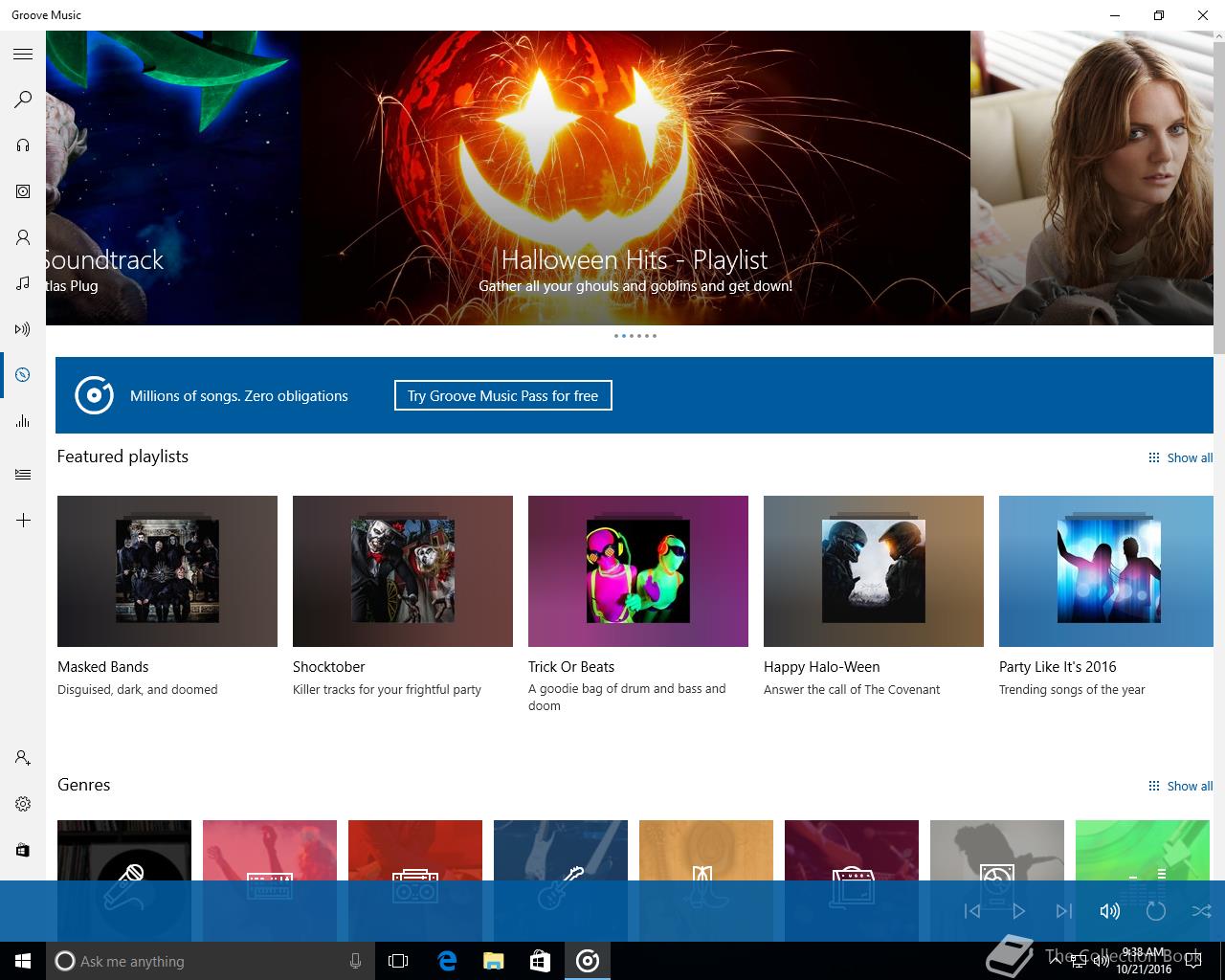Toggle repeat in player bar
The image size is (1225, 980).
coord(1156,911)
